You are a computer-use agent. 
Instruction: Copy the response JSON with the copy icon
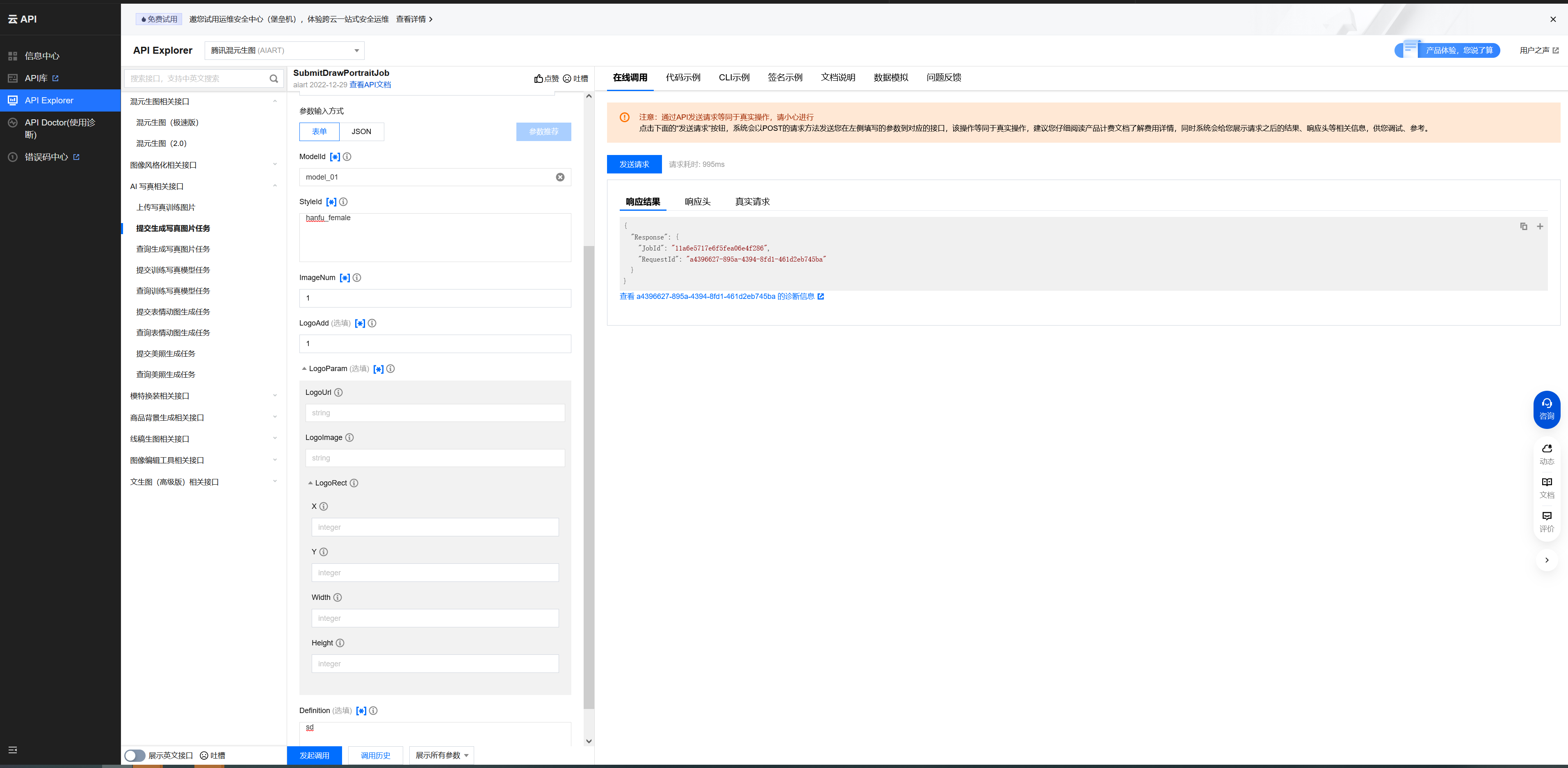tap(1524, 226)
